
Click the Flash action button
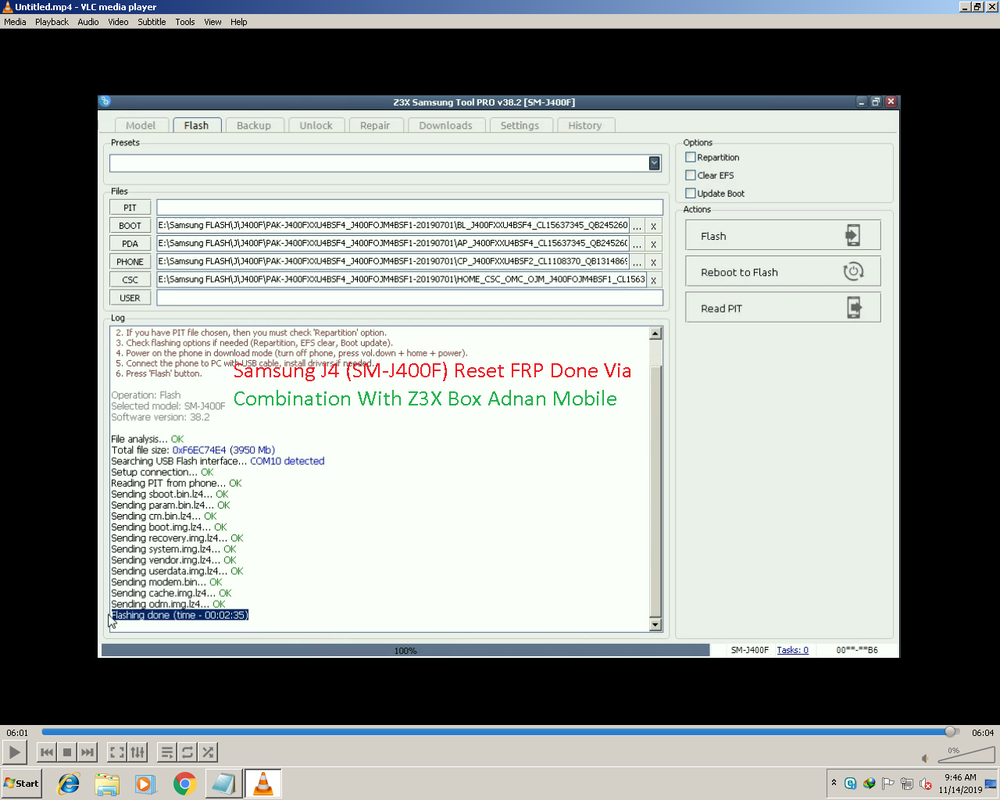(x=783, y=235)
